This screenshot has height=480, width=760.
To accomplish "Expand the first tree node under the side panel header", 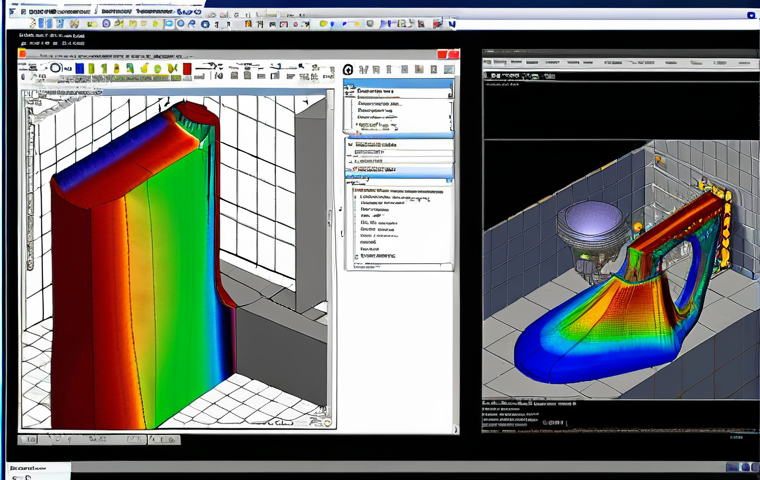I will [x=349, y=90].
